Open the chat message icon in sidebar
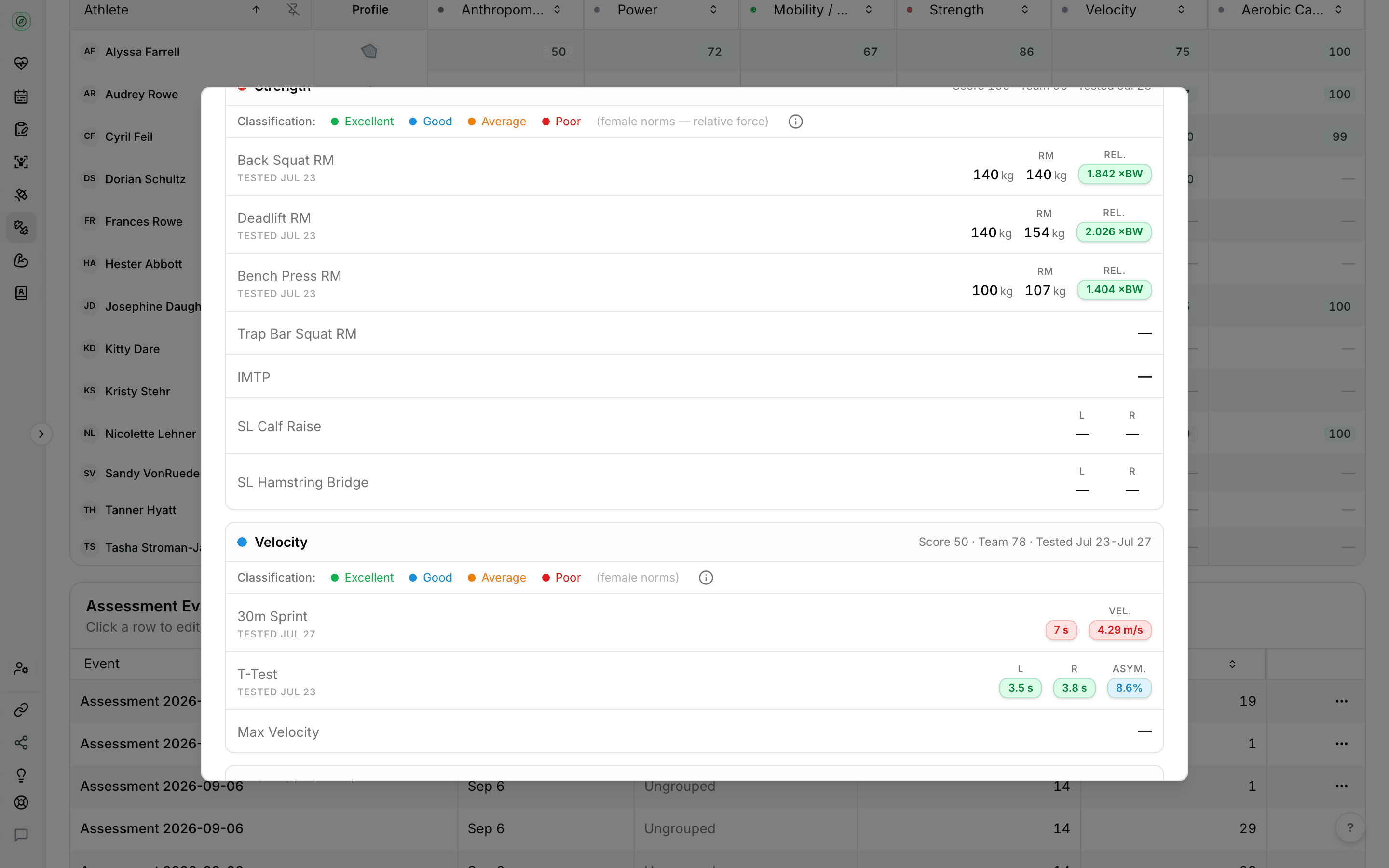Screen dimensions: 1389x868 click(x=21, y=835)
